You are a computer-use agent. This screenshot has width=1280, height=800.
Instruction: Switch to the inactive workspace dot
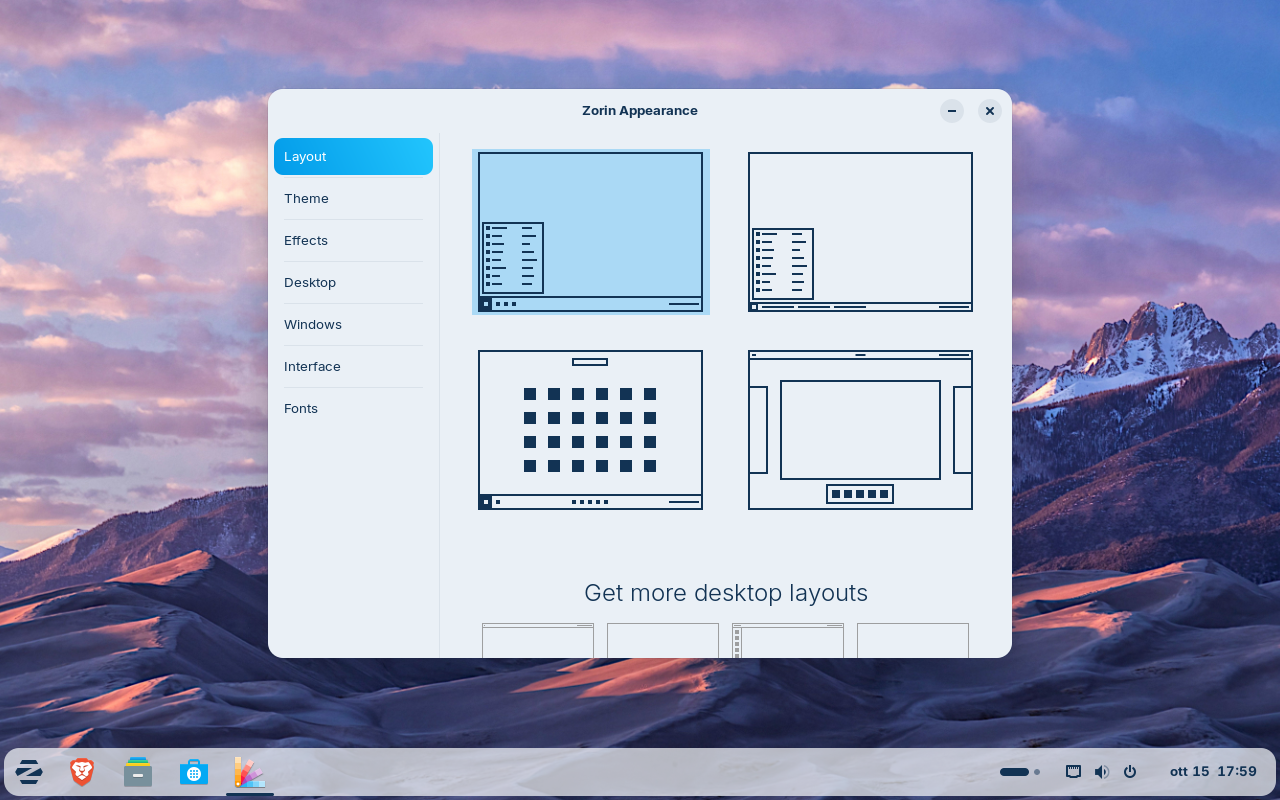coord(1037,772)
